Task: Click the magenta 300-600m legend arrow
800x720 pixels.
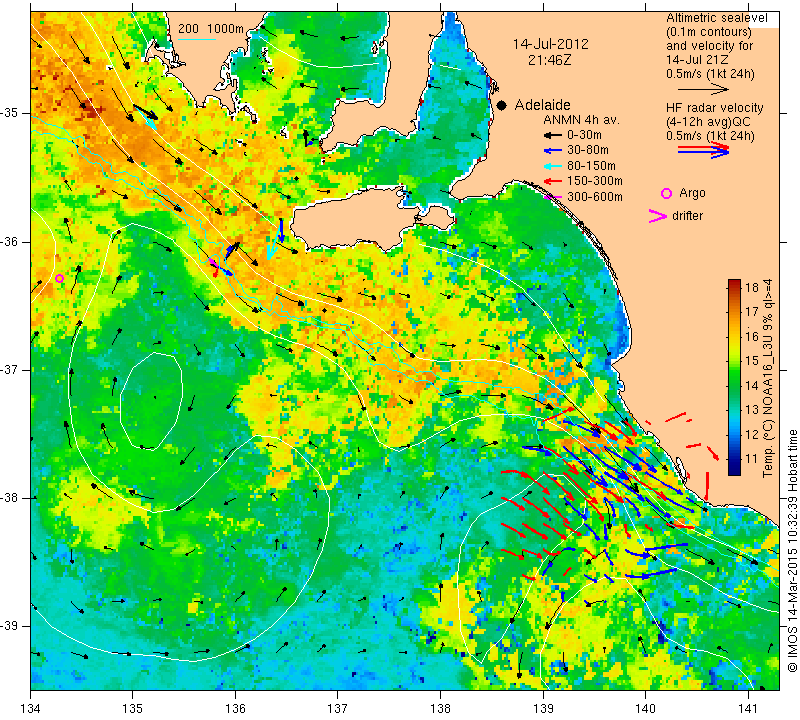Action: [x=552, y=196]
